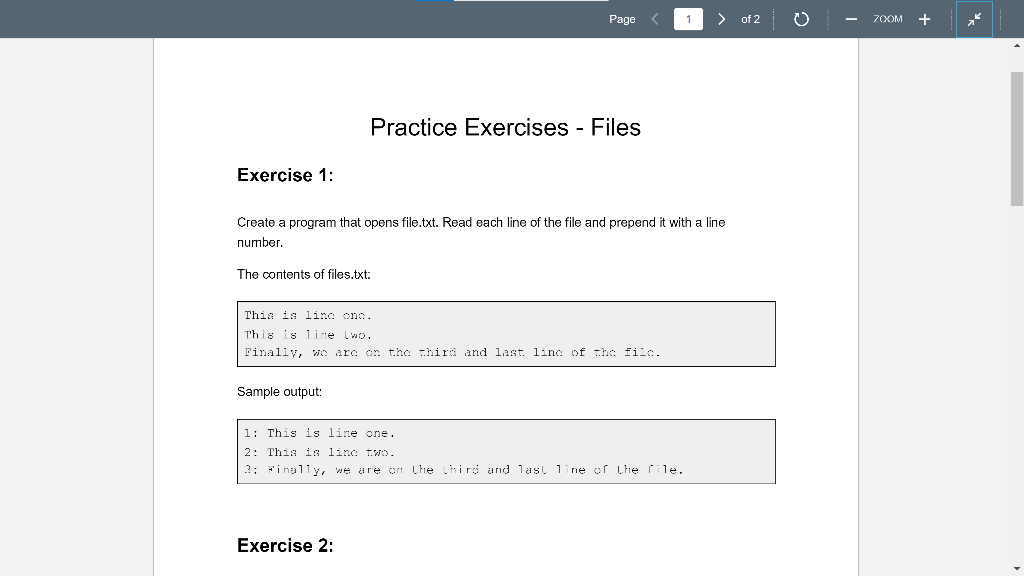Click the Exercise 2 heading
The height and width of the screenshot is (576, 1024).
284,545
